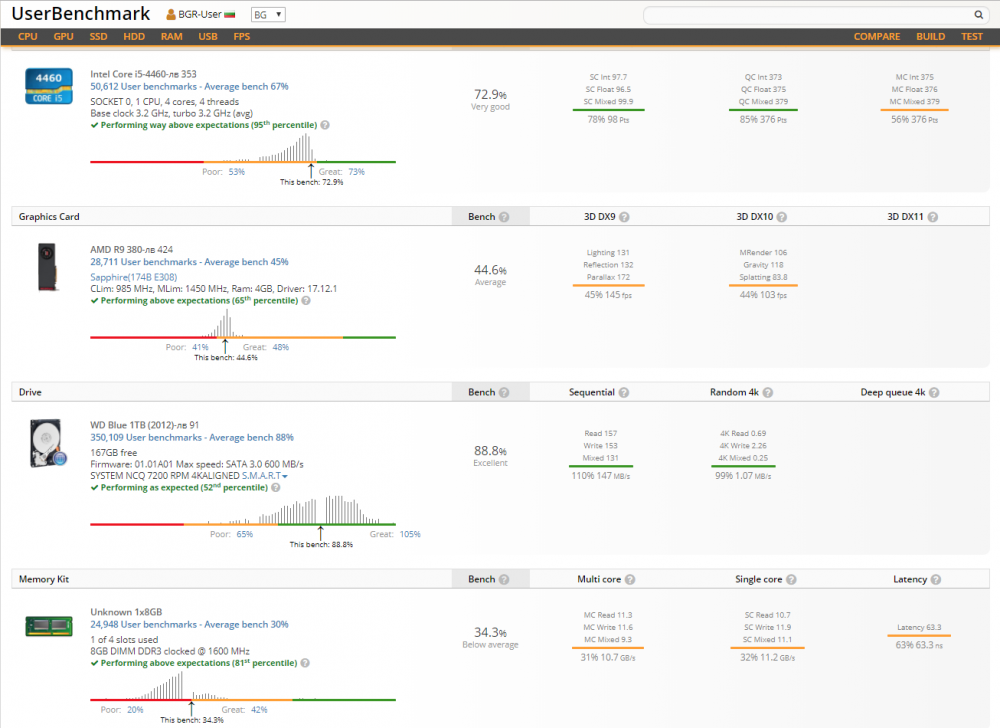Click the search magnifier icon
The height and width of the screenshot is (728, 1000).
pos(978,15)
